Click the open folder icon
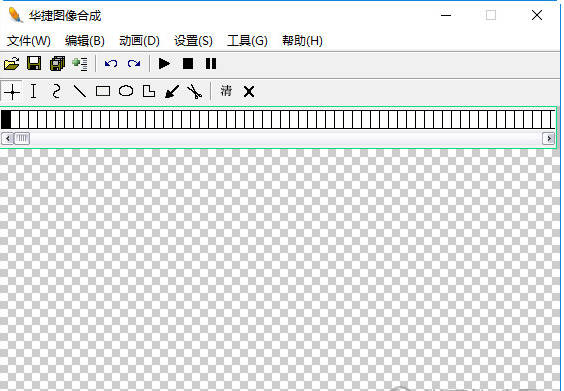Viewport: 564px width, 391px height. click(x=12, y=64)
